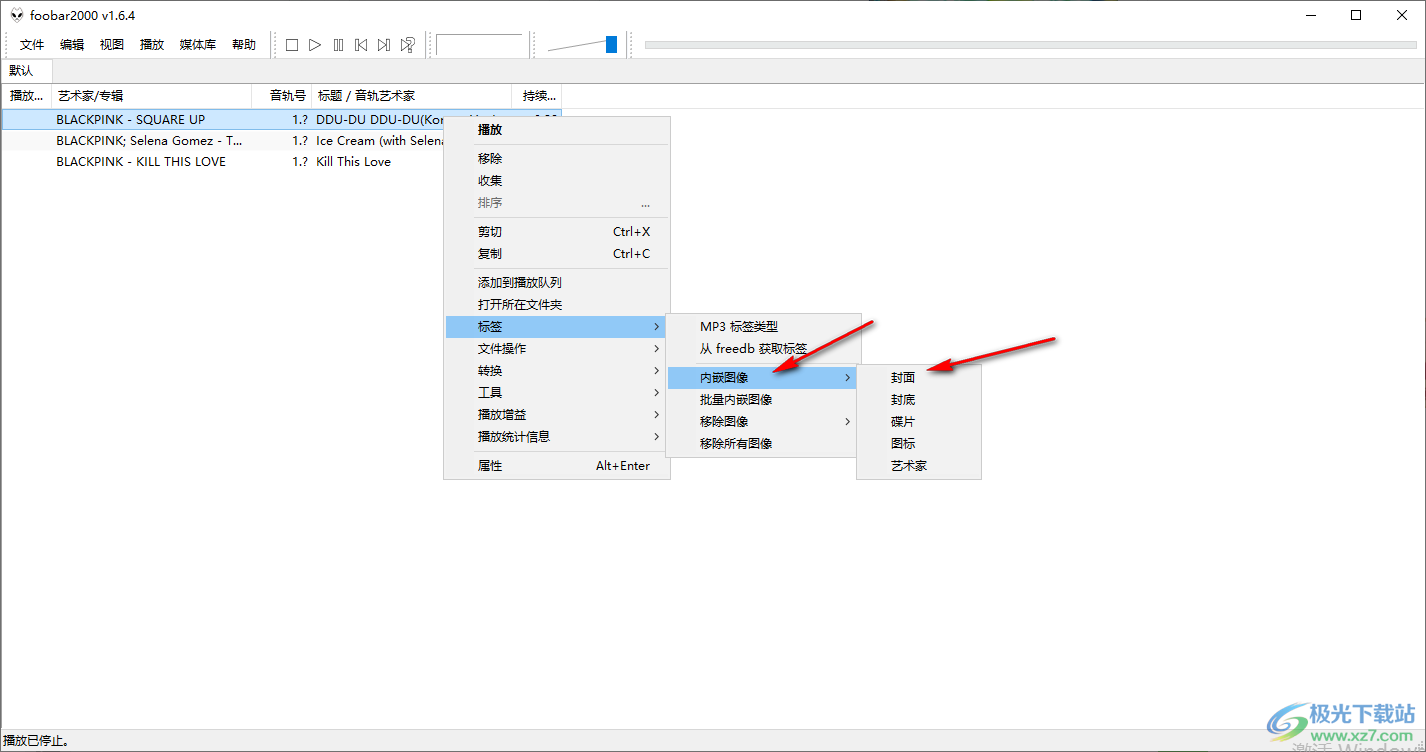Click the 播放已停止 status bar text
This screenshot has height=752, width=1426.
(36, 742)
